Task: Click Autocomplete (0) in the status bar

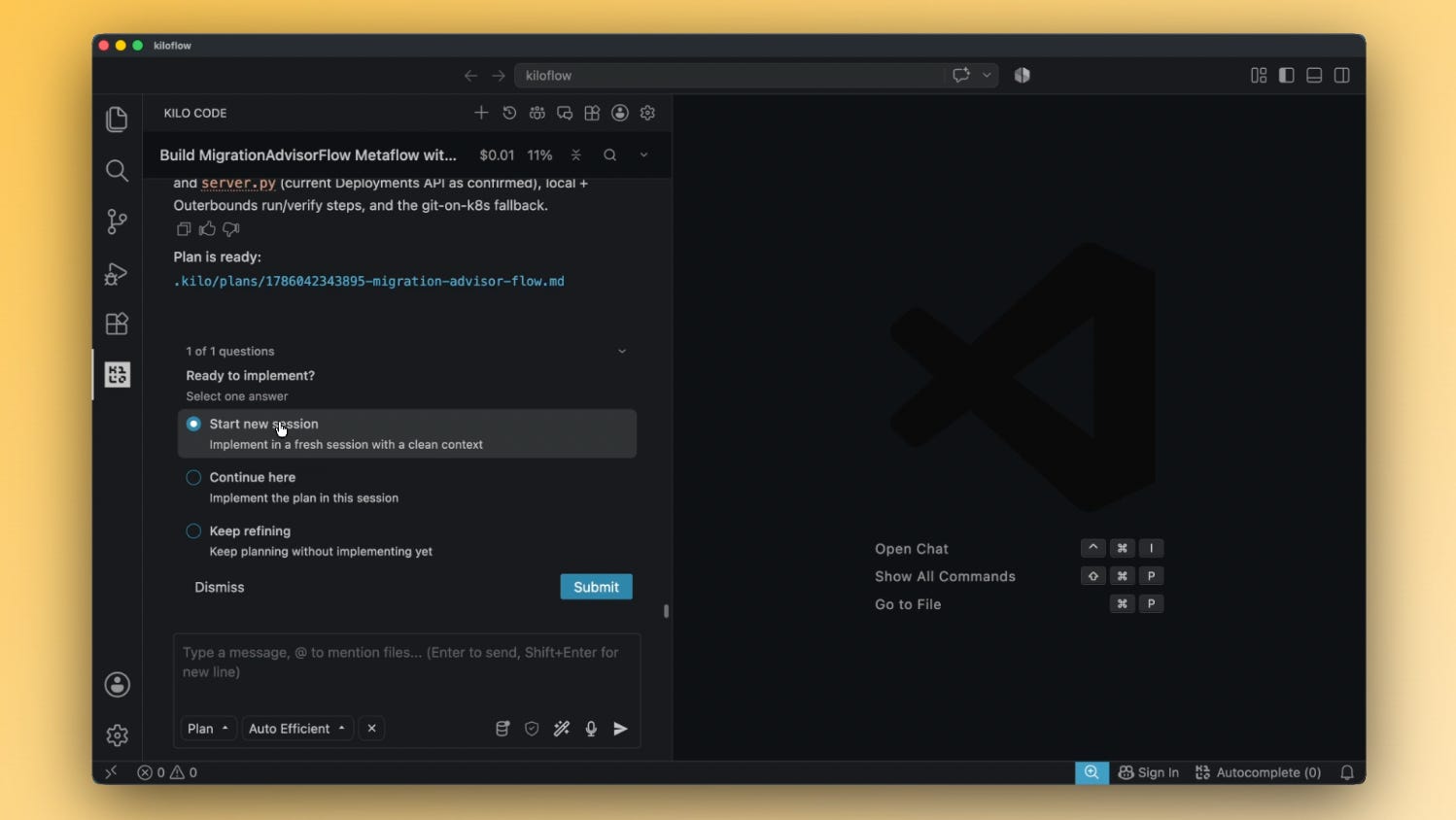Action: click(1258, 772)
